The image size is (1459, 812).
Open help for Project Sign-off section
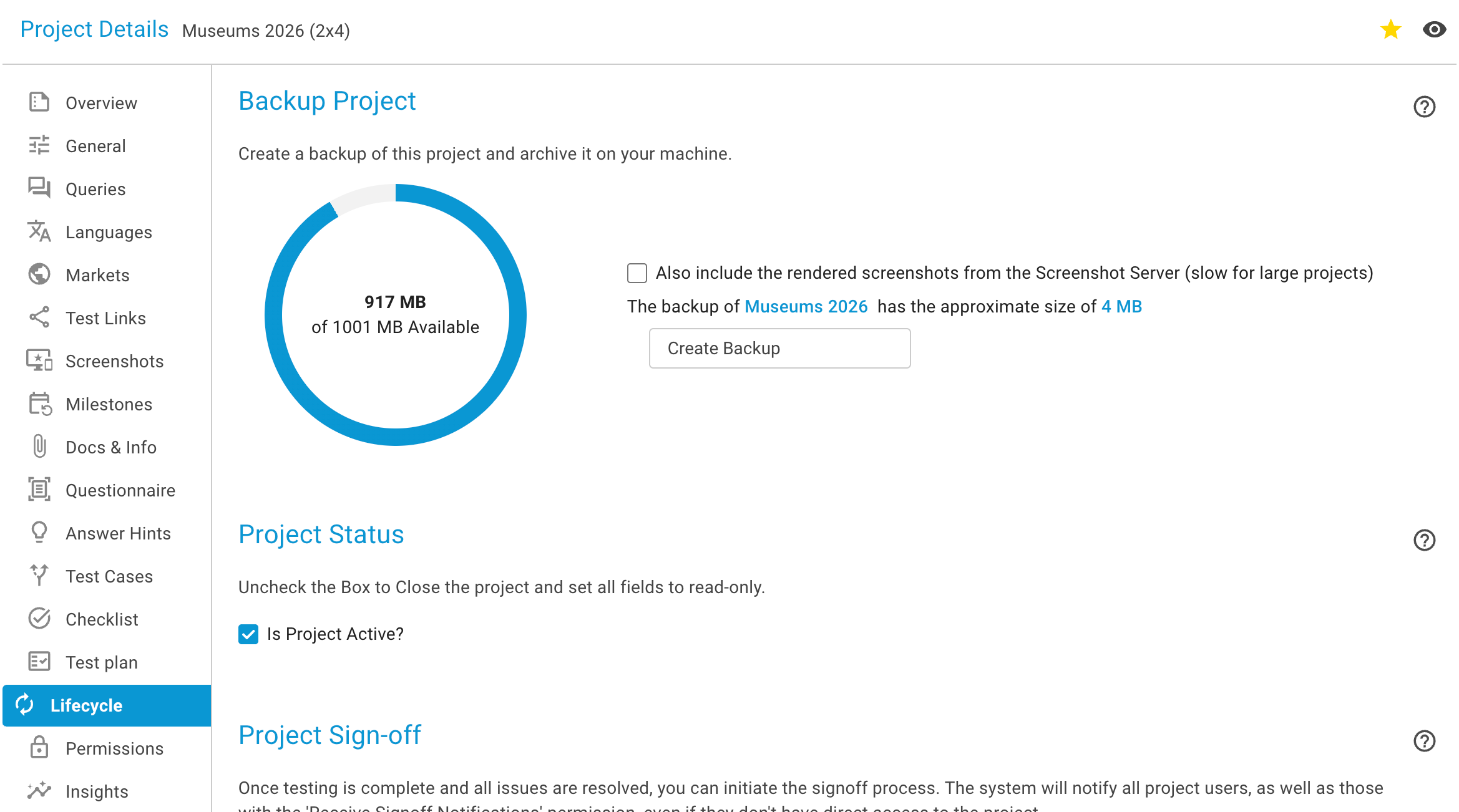pos(1424,741)
